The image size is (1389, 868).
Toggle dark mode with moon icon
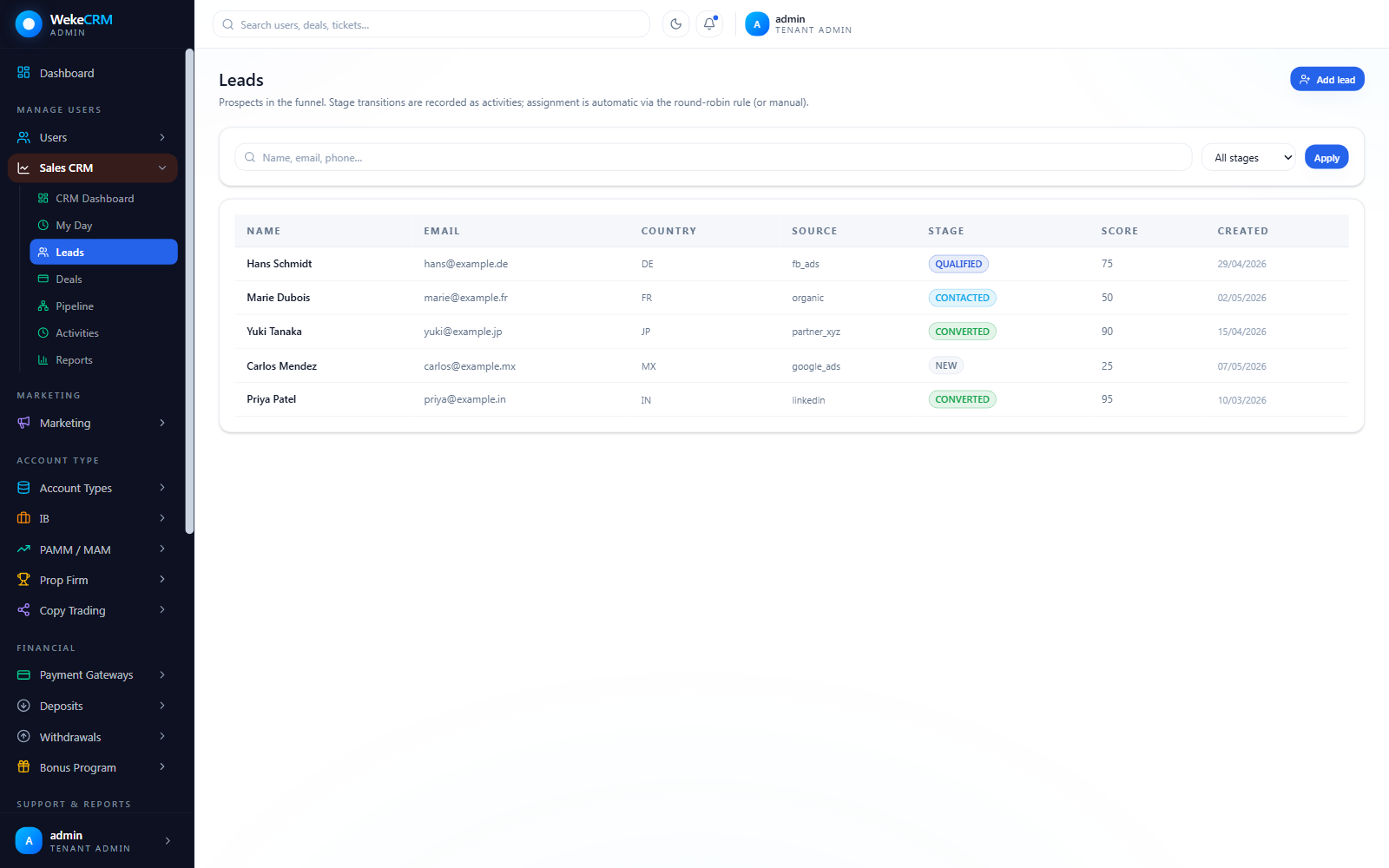pos(676,24)
